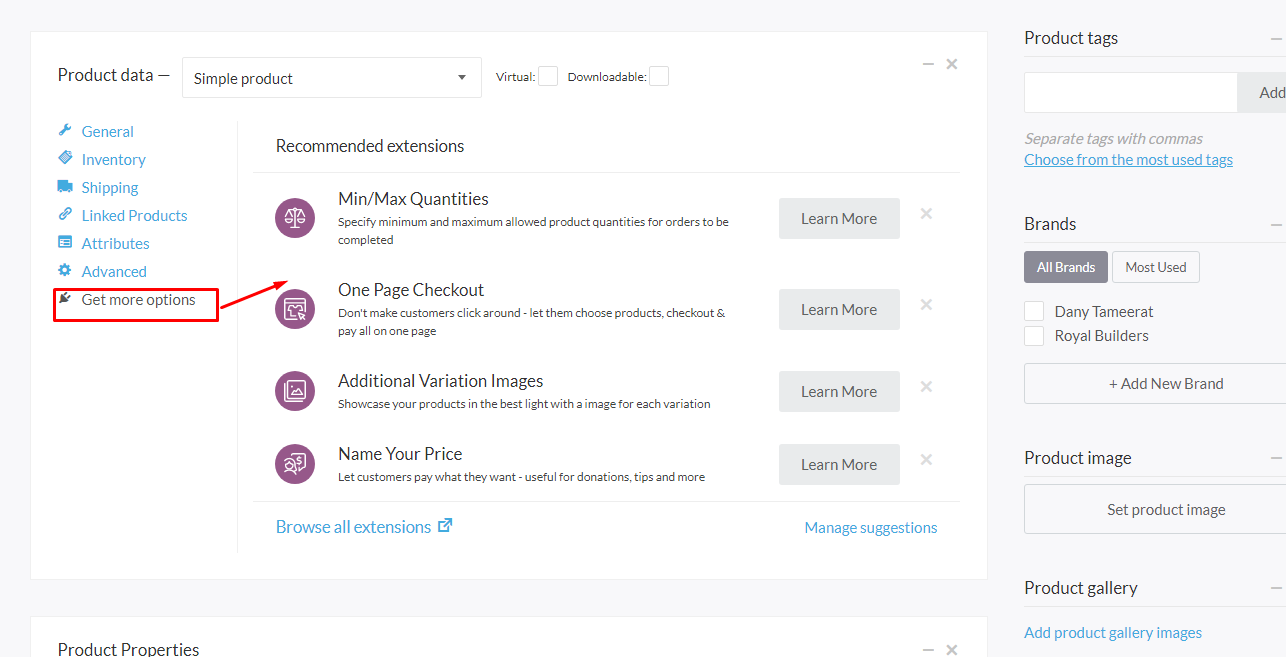The width and height of the screenshot is (1286, 657).
Task: Click the Get more options plug icon
Action: pyautogui.click(x=65, y=298)
